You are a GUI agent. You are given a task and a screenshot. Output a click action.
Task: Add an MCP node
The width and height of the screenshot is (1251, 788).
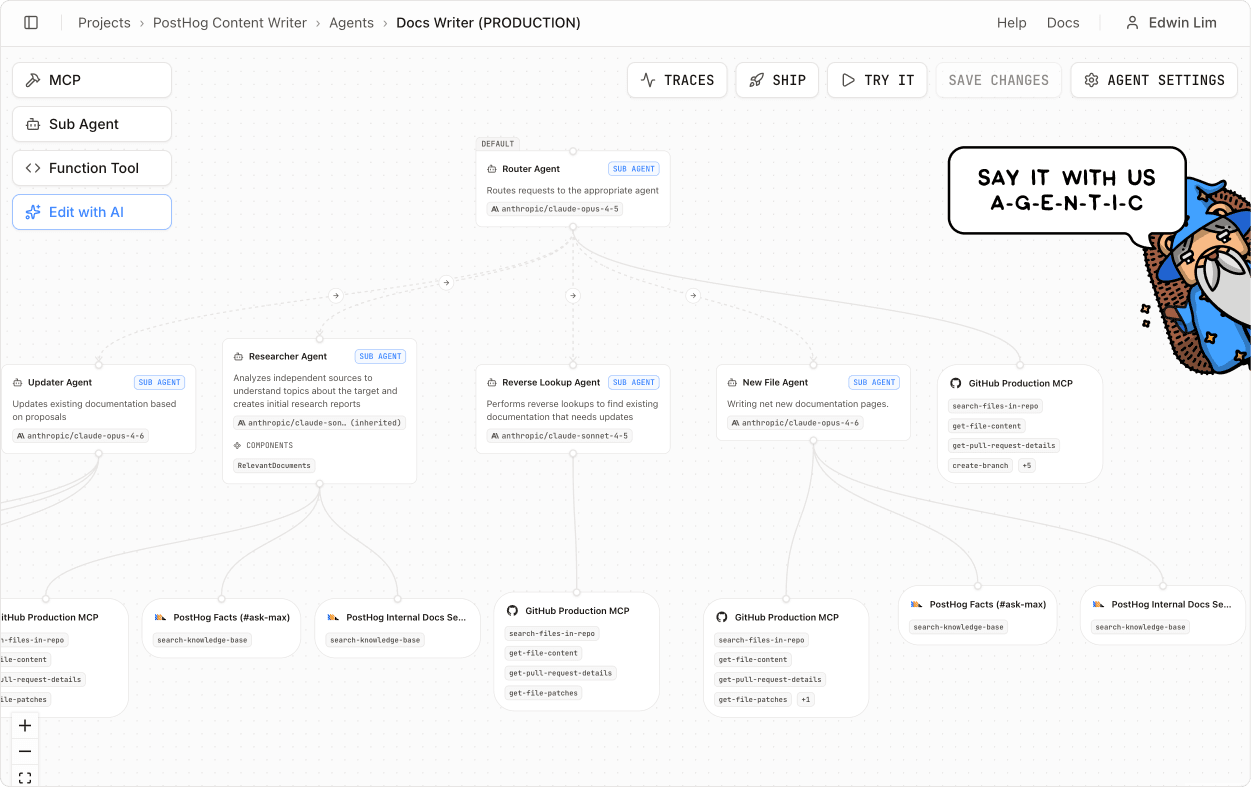point(92,80)
